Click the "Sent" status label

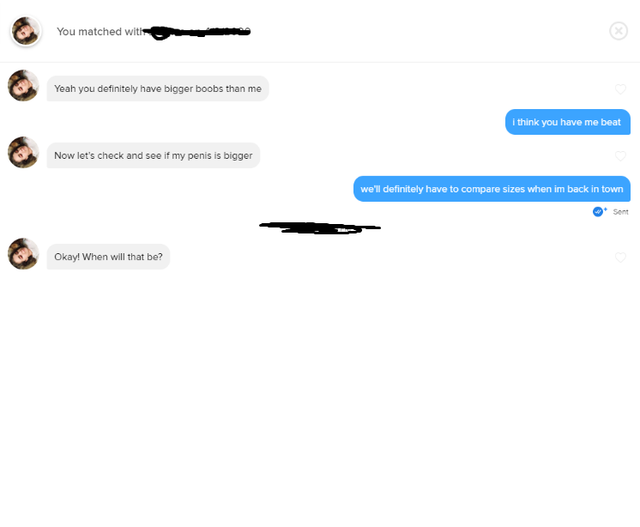point(620,212)
